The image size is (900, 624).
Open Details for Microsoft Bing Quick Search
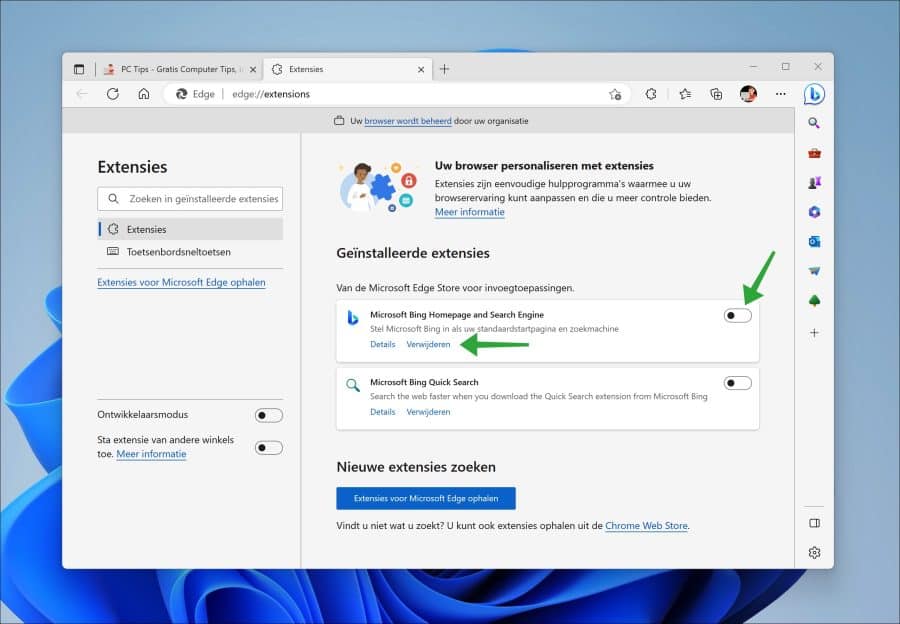[x=382, y=412]
